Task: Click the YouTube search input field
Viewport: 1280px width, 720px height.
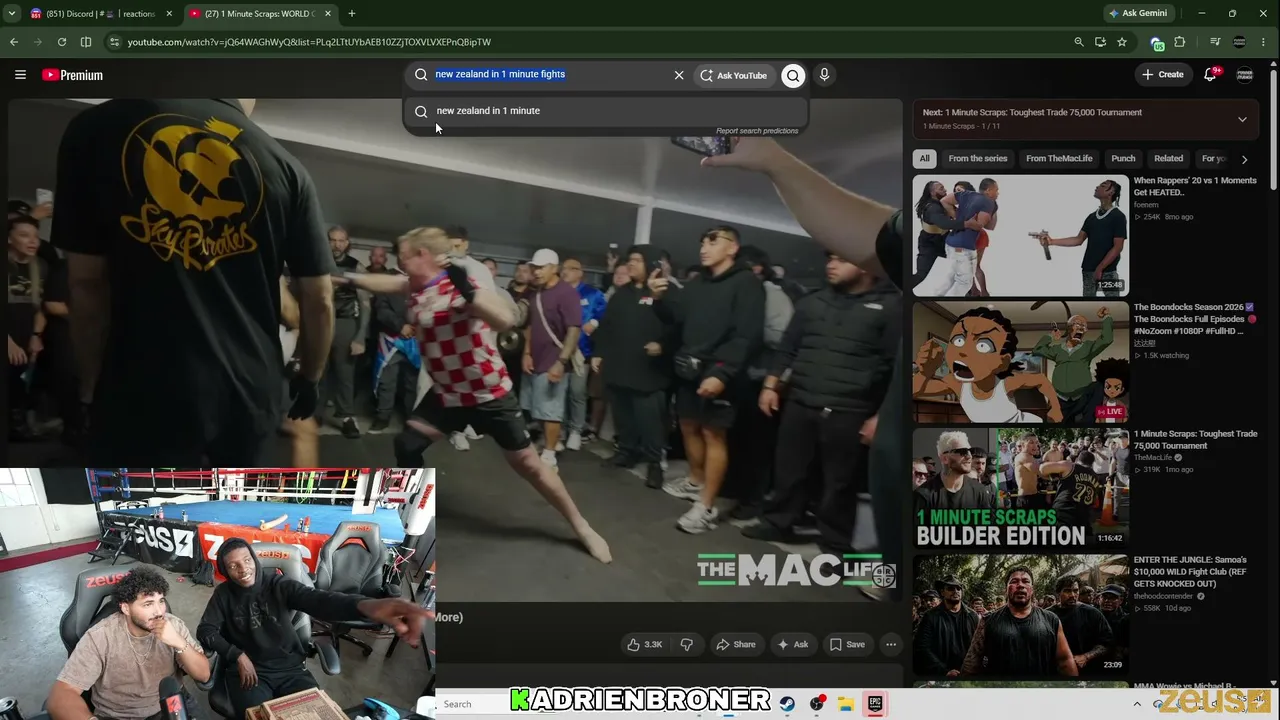Action: coord(551,75)
